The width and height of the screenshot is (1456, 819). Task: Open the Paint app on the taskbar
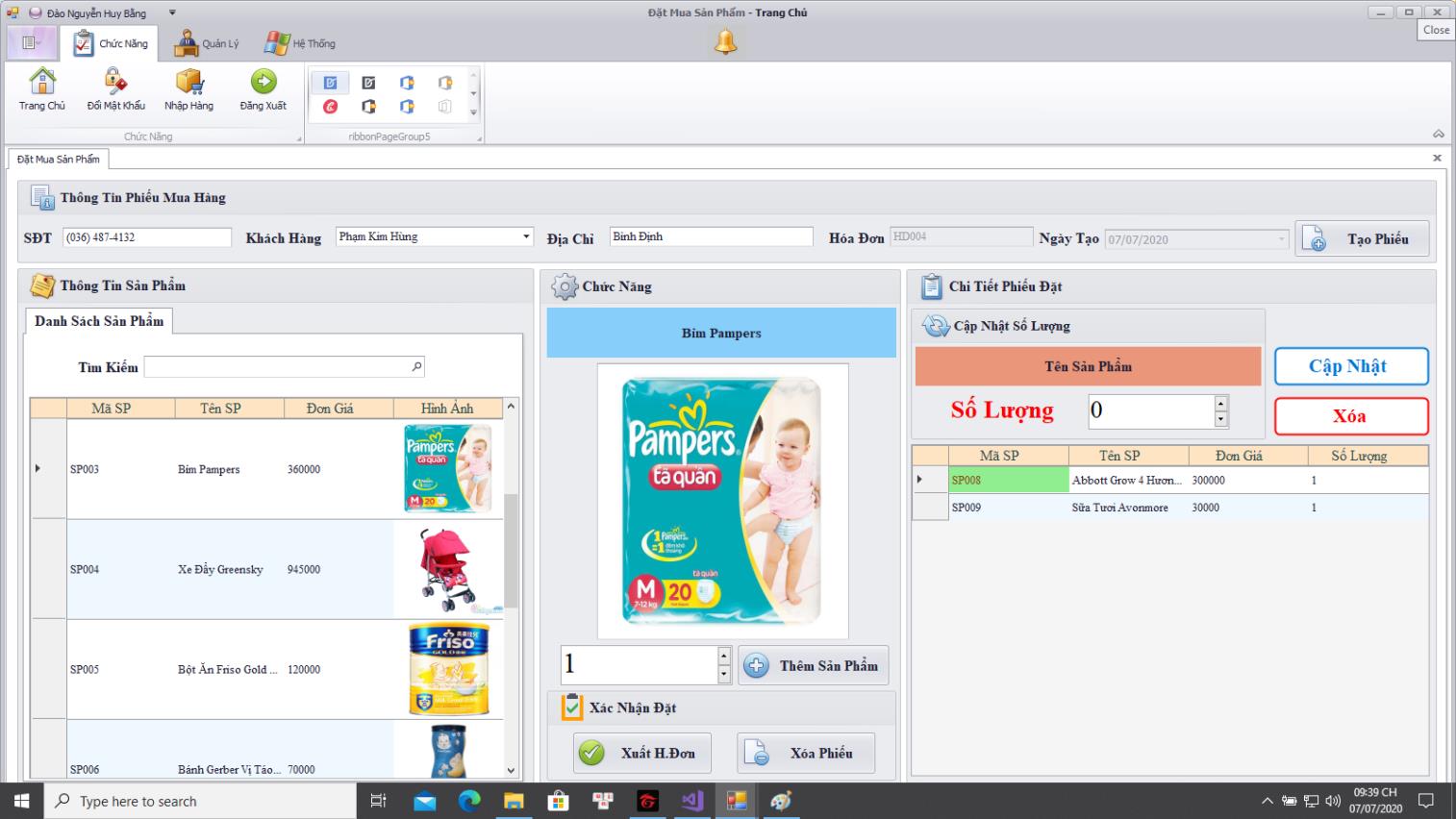click(x=781, y=801)
